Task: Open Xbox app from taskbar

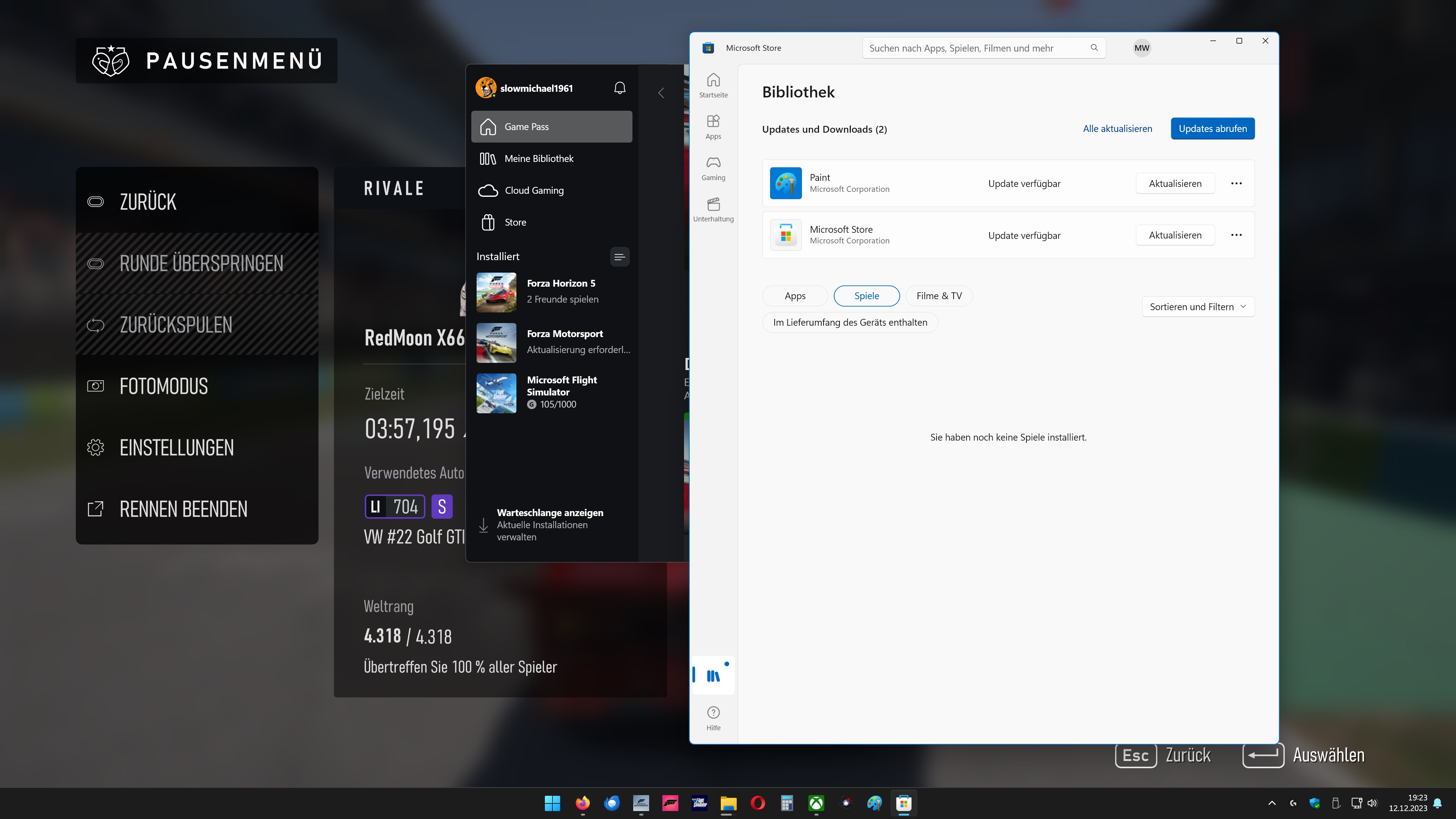Action: pyautogui.click(x=816, y=803)
